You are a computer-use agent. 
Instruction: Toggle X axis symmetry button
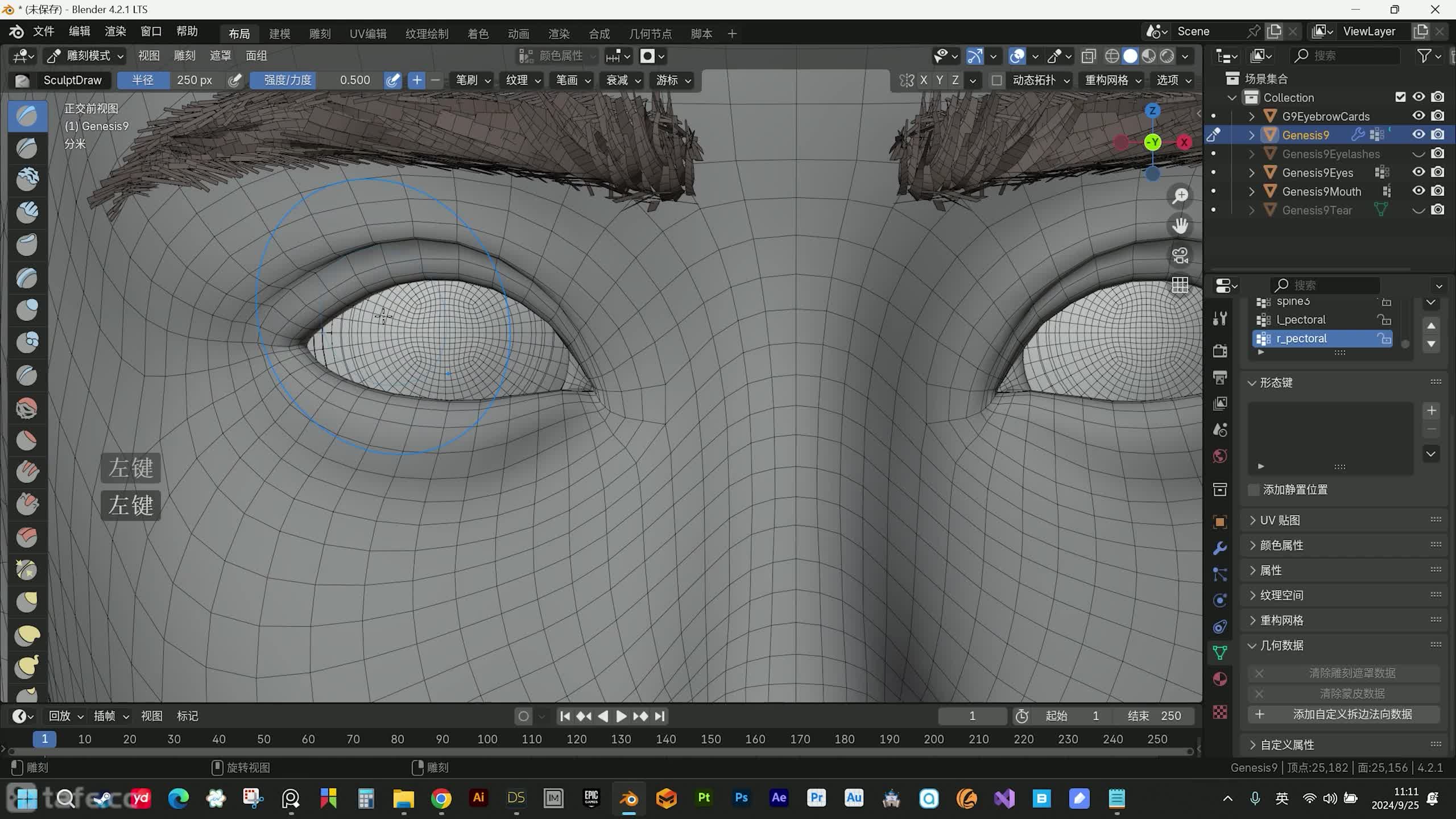[x=924, y=80]
